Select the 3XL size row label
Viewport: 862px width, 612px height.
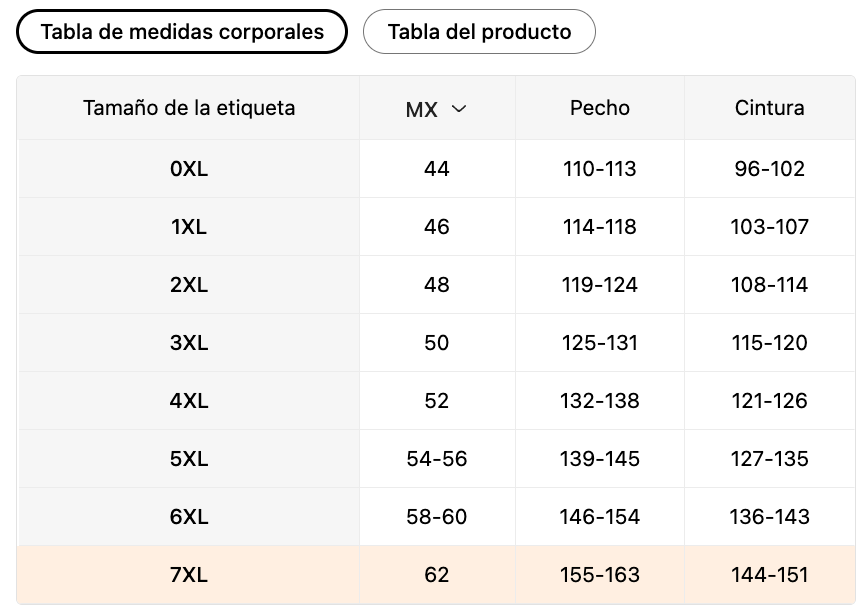point(189,343)
